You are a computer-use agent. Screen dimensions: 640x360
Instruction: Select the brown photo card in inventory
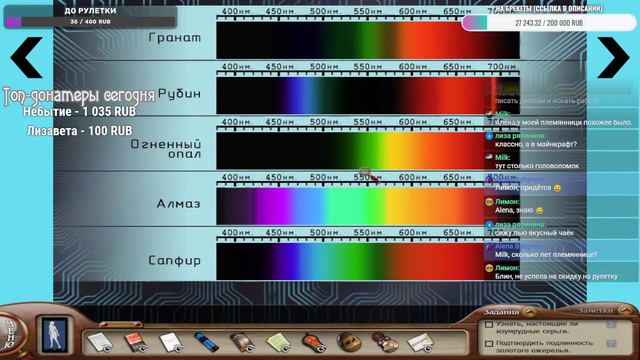(x=242, y=342)
